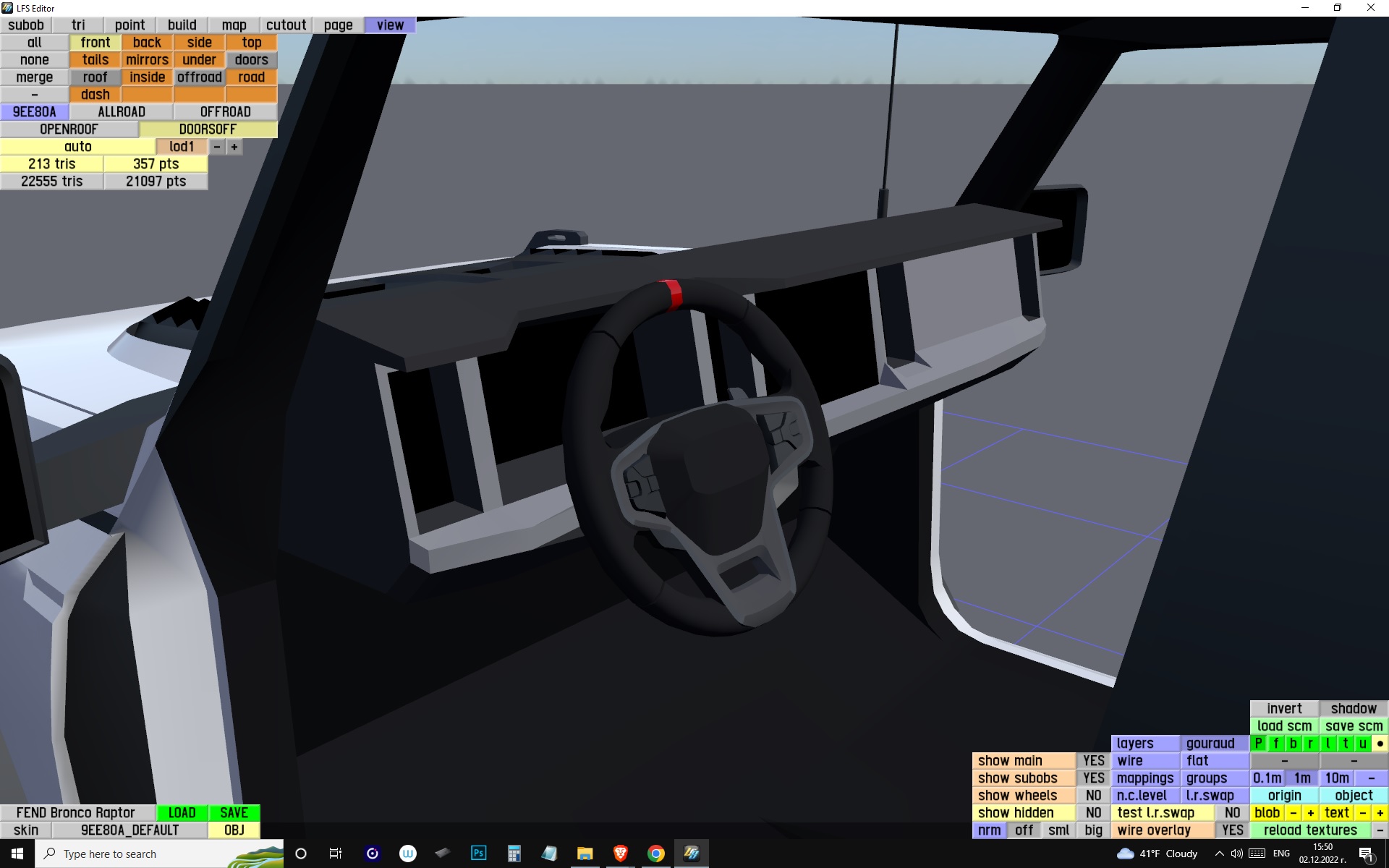Click reload textures button
This screenshot has width=1389, height=868.
pyautogui.click(x=1309, y=830)
